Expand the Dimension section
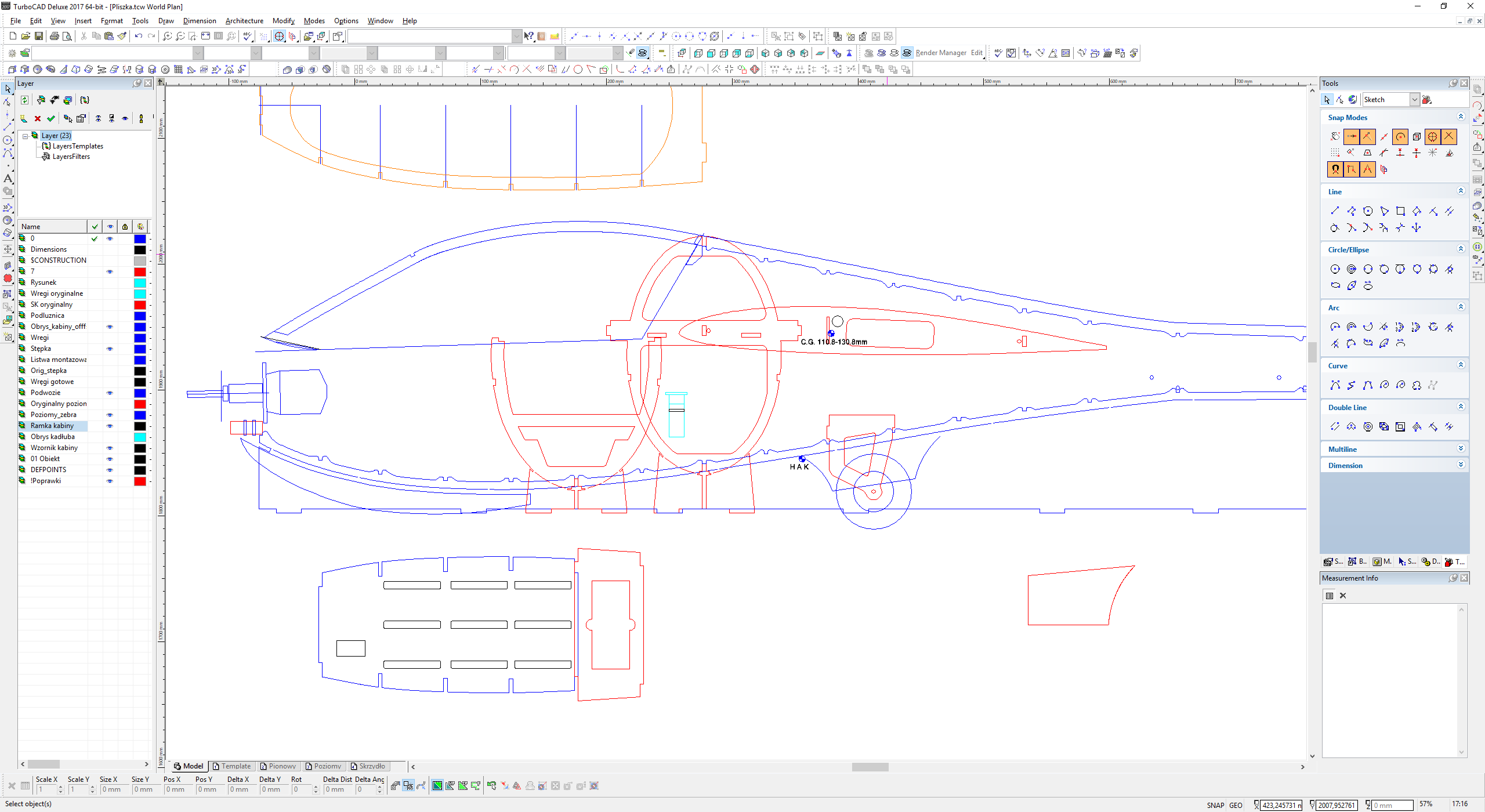 tap(1461, 465)
